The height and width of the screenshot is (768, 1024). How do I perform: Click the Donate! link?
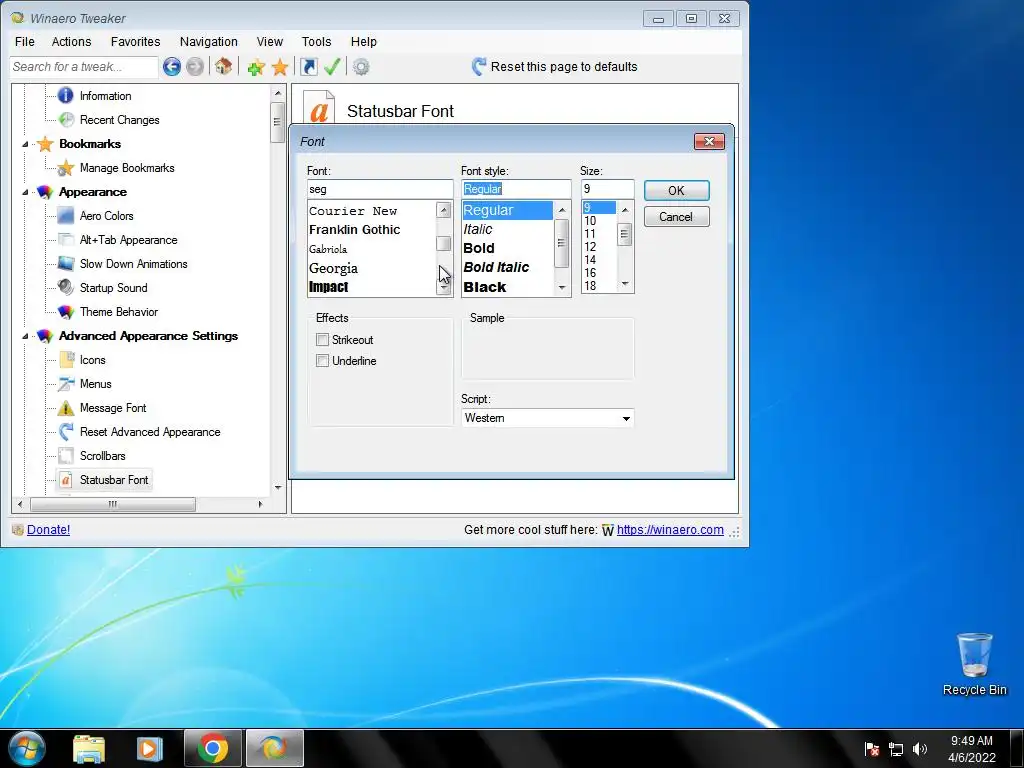tap(48, 530)
